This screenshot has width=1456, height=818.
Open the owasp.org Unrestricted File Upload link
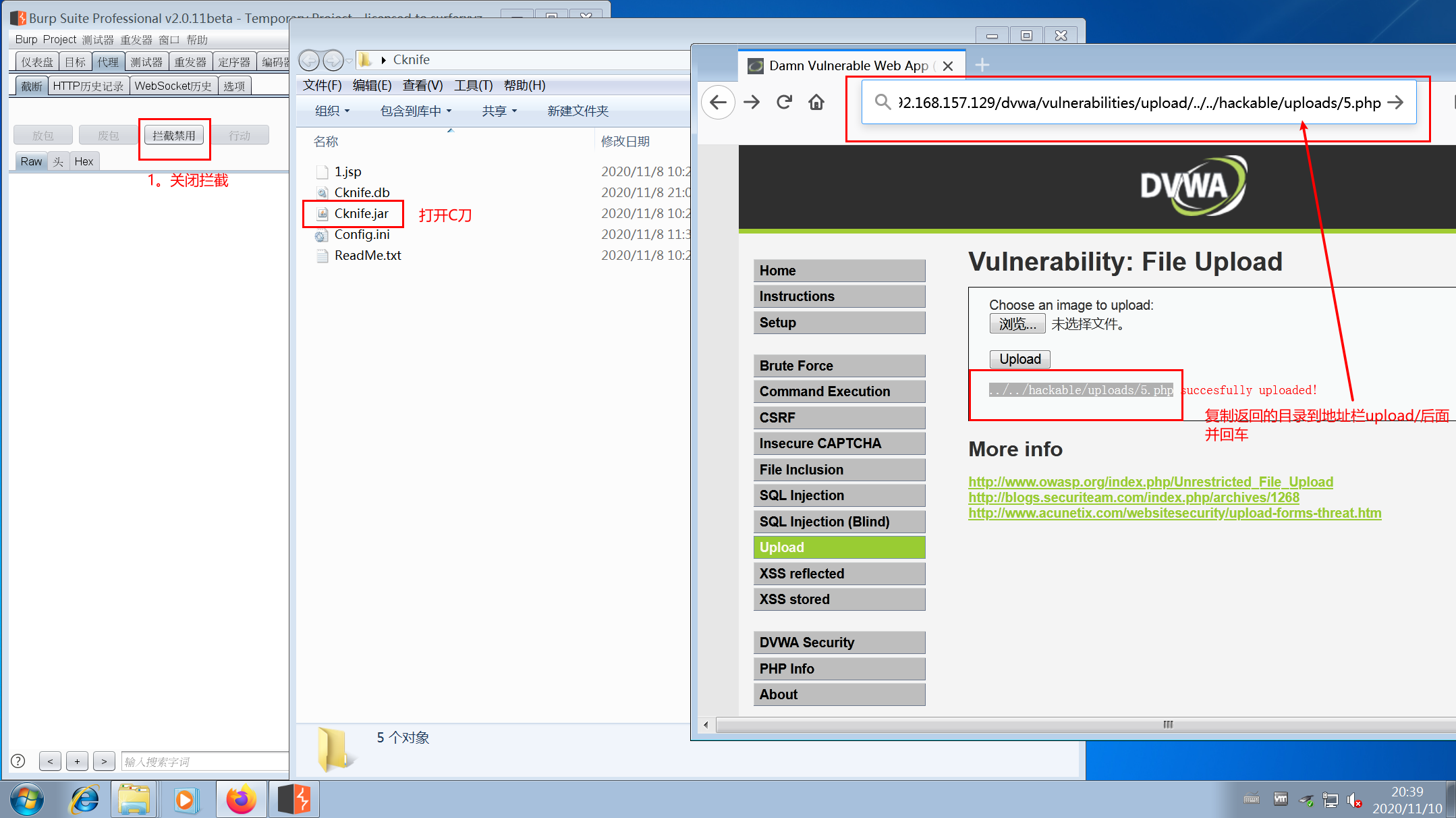pyautogui.click(x=1150, y=482)
